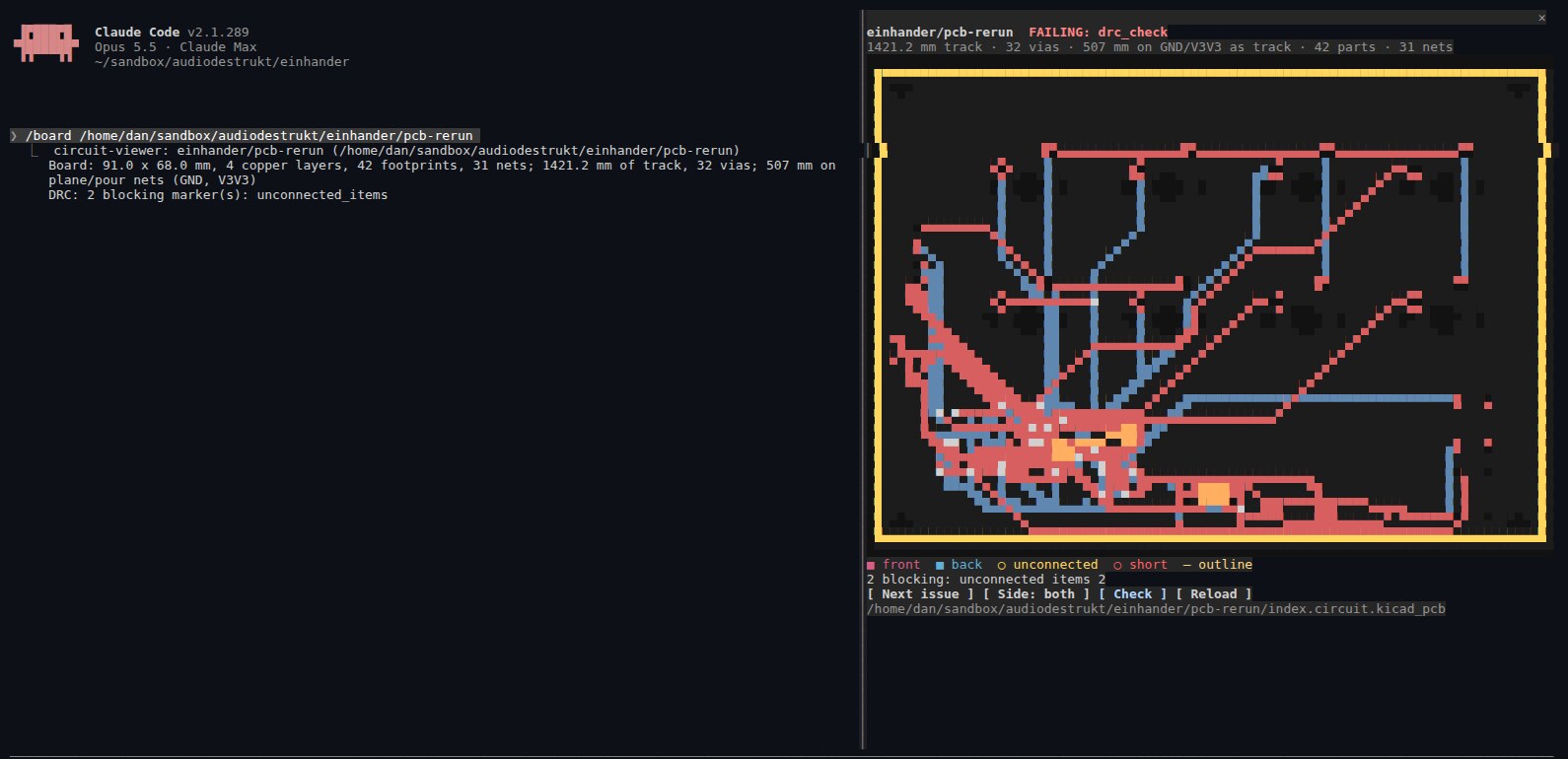Click the Opus 5.5 · Claude Max label
Viewport: 1568px width, 759px height.
click(x=176, y=47)
